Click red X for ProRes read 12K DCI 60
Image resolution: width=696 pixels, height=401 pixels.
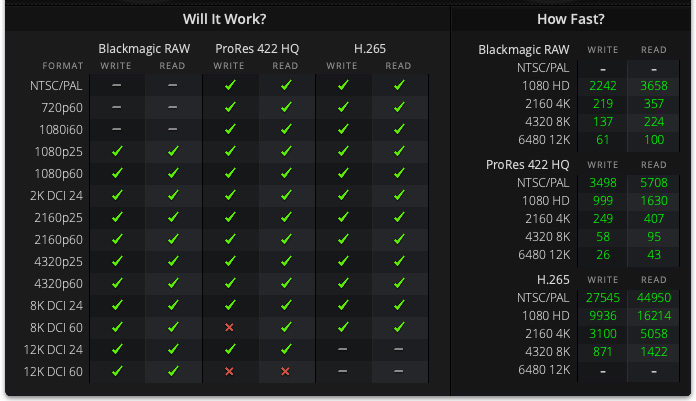click(x=285, y=371)
